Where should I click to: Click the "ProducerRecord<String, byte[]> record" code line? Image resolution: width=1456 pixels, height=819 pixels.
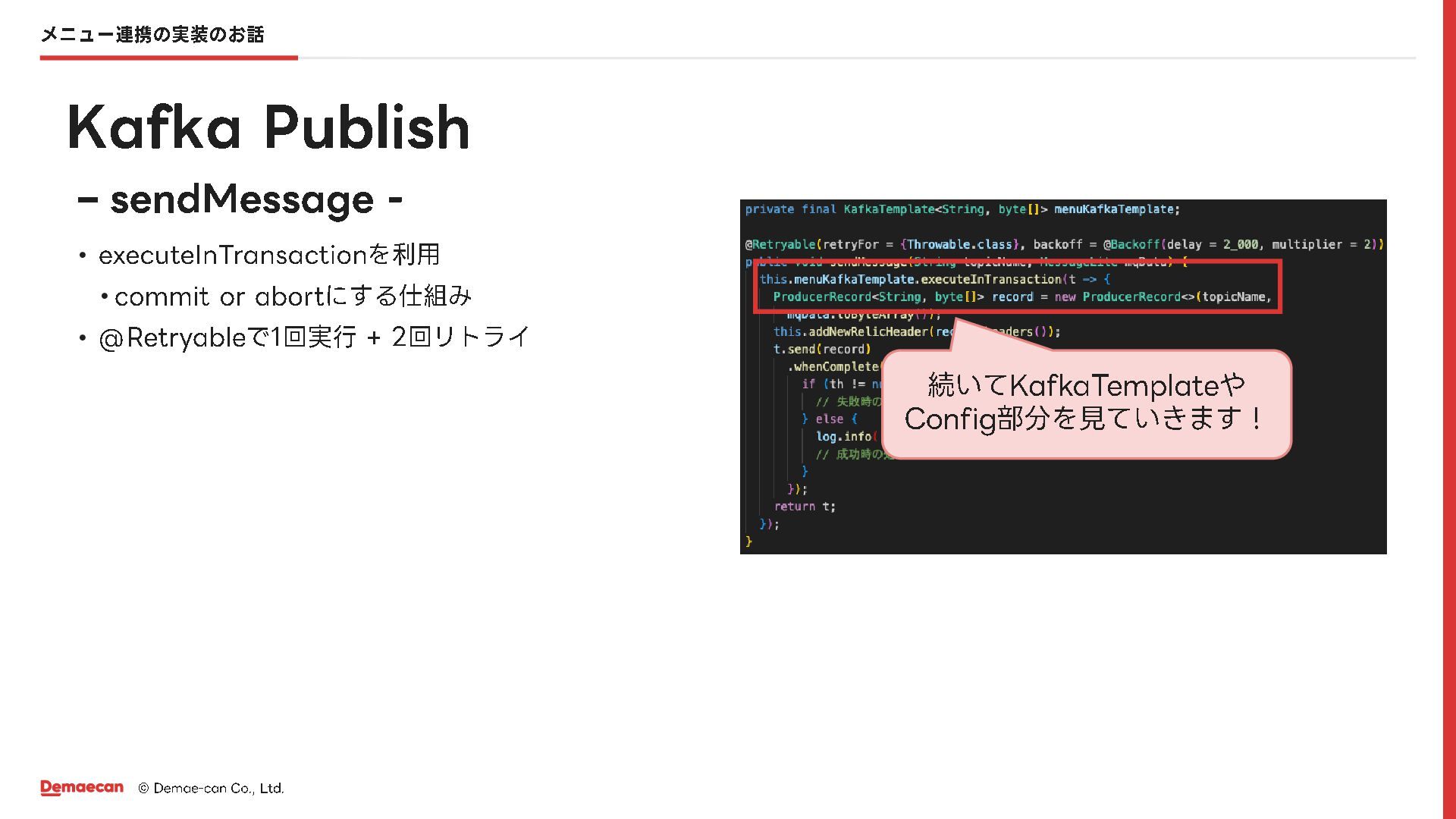point(1022,297)
